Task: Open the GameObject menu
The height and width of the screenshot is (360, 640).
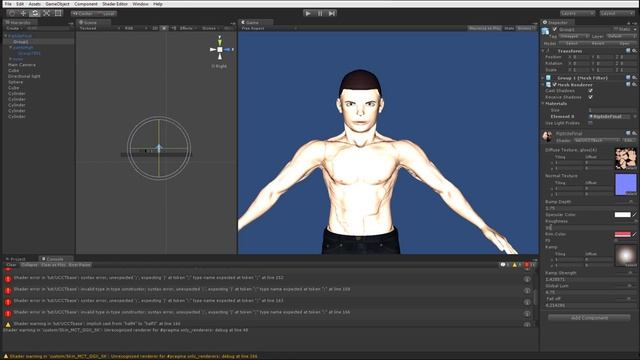Action: tap(58, 4)
